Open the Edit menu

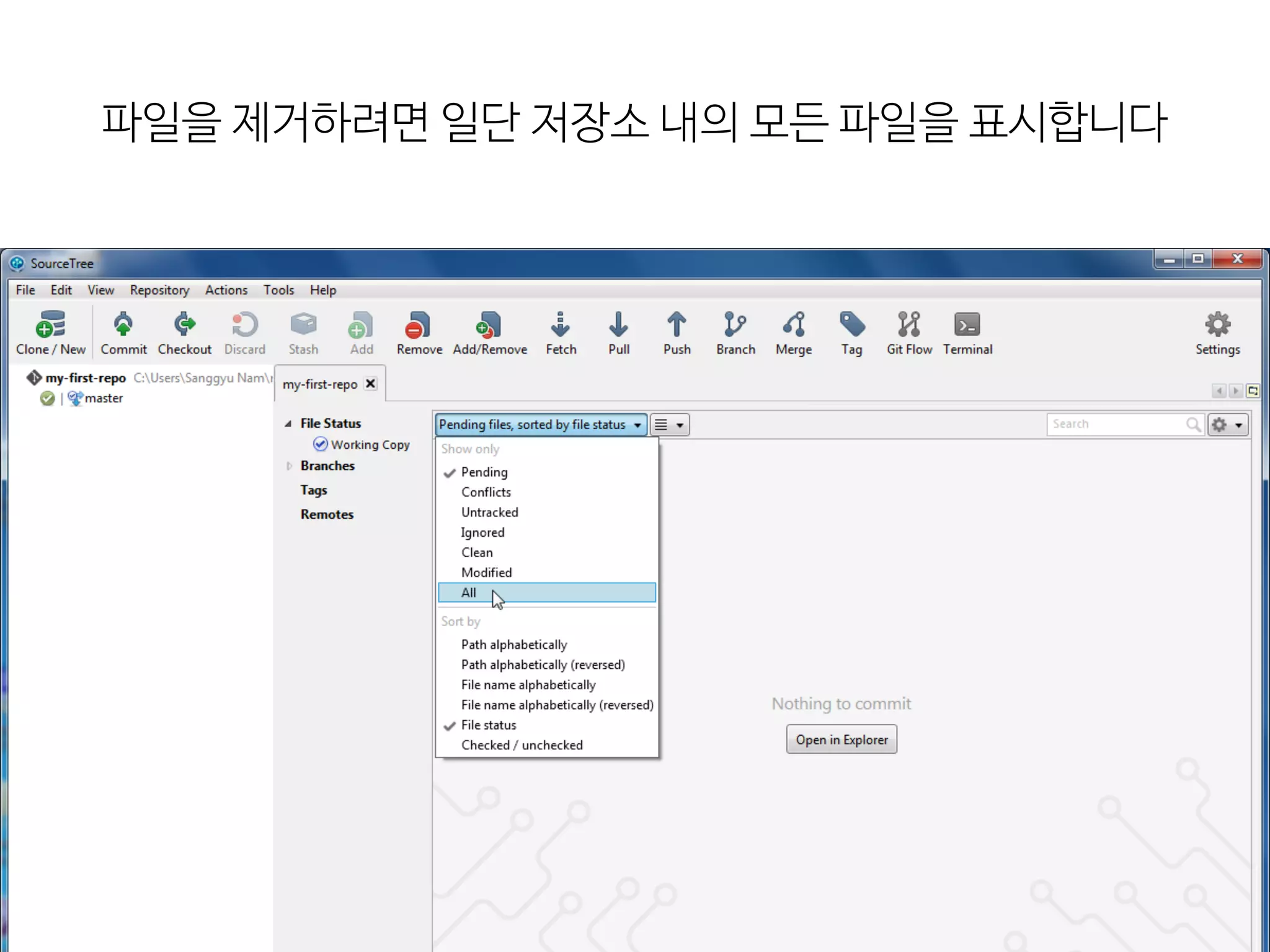tap(61, 290)
